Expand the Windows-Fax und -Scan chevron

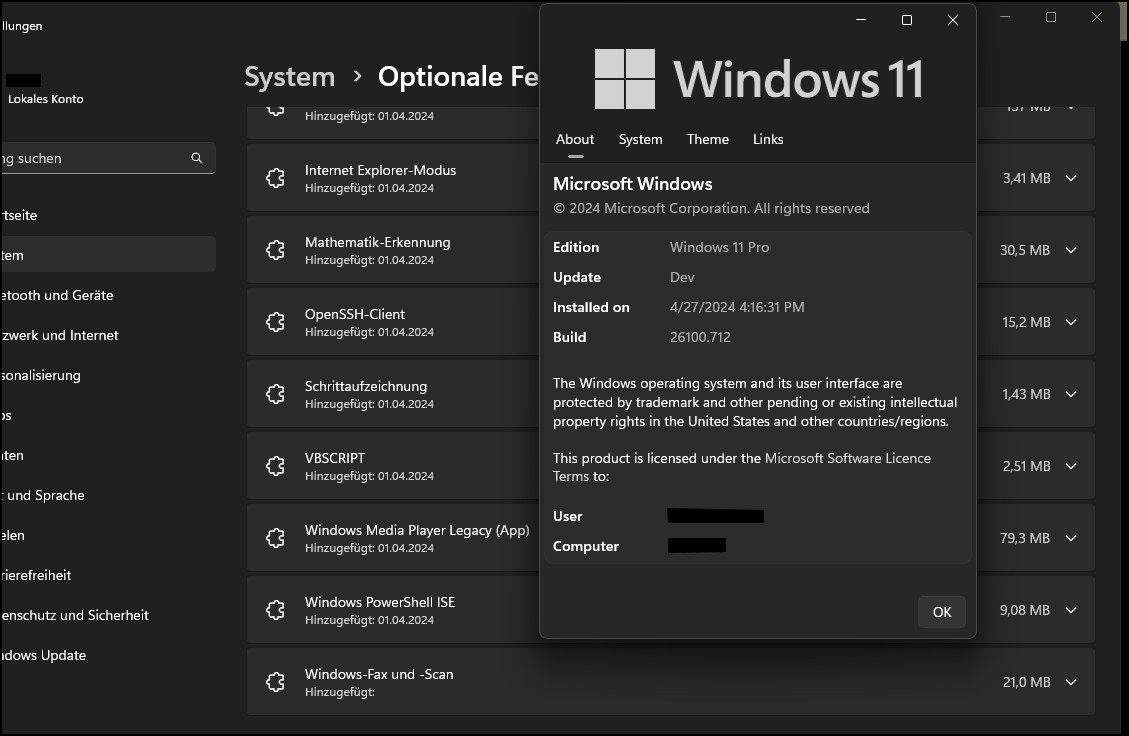coord(1071,682)
